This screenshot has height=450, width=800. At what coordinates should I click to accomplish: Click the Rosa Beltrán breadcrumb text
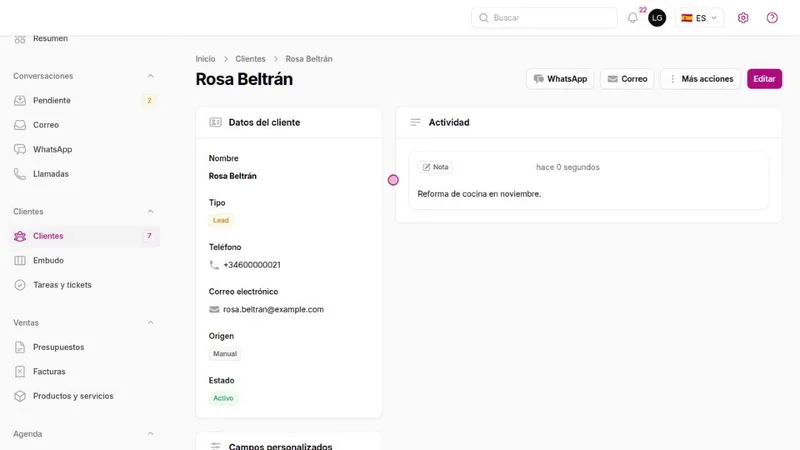coord(309,59)
